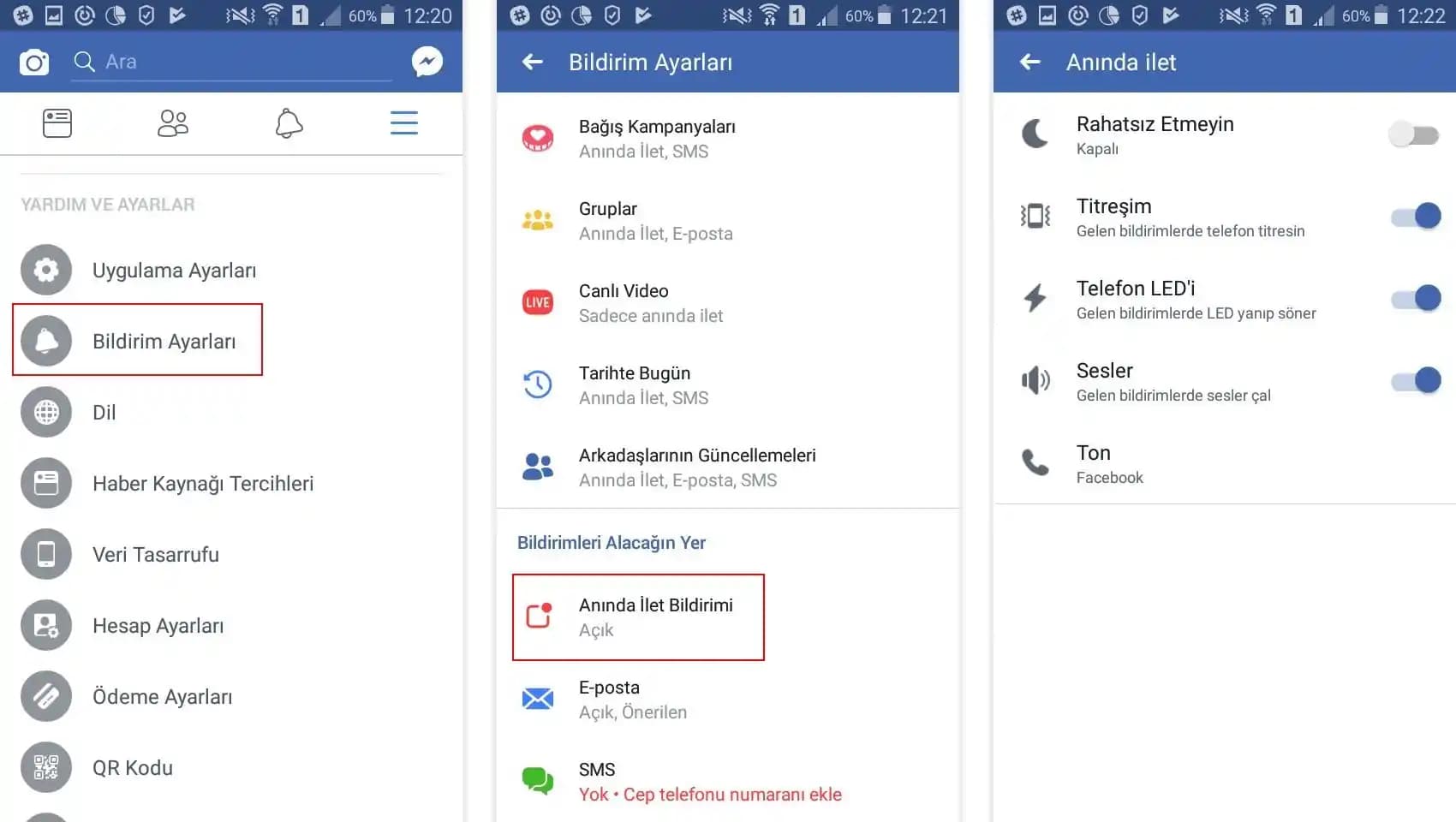Select the Canlı Video LIVE icon
Viewport: 1456px width, 822px height.
tap(537, 302)
